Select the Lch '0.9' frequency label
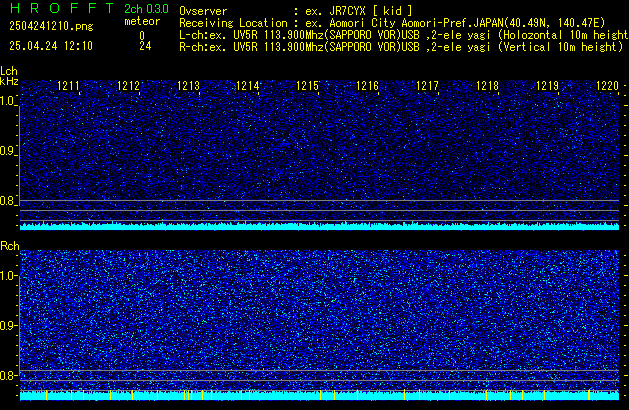This screenshot has height=410, width=629. 7,151
